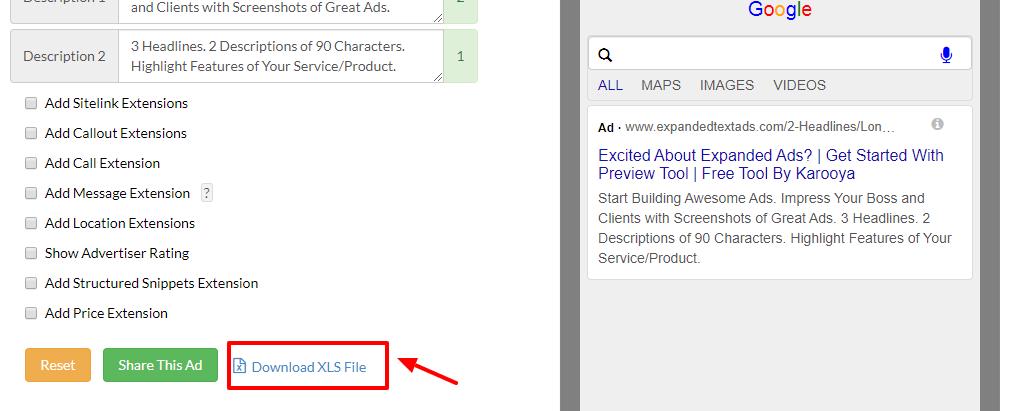Click the Google logo in preview
Image resolution: width=1020 pixels, height=411 pixels.
click(x=779, y=10)
